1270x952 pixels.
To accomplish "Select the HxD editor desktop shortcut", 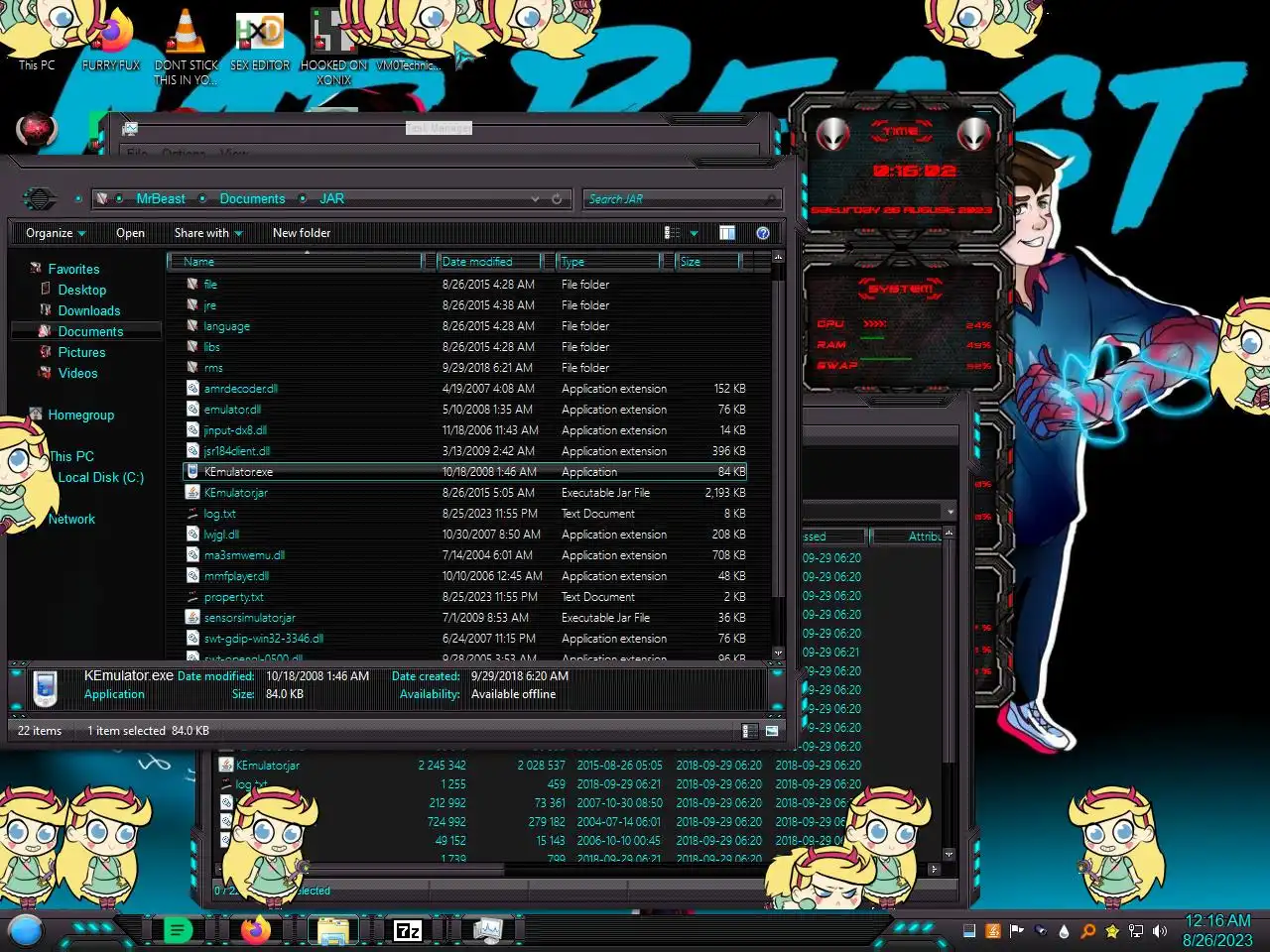I will click(260, 40).
